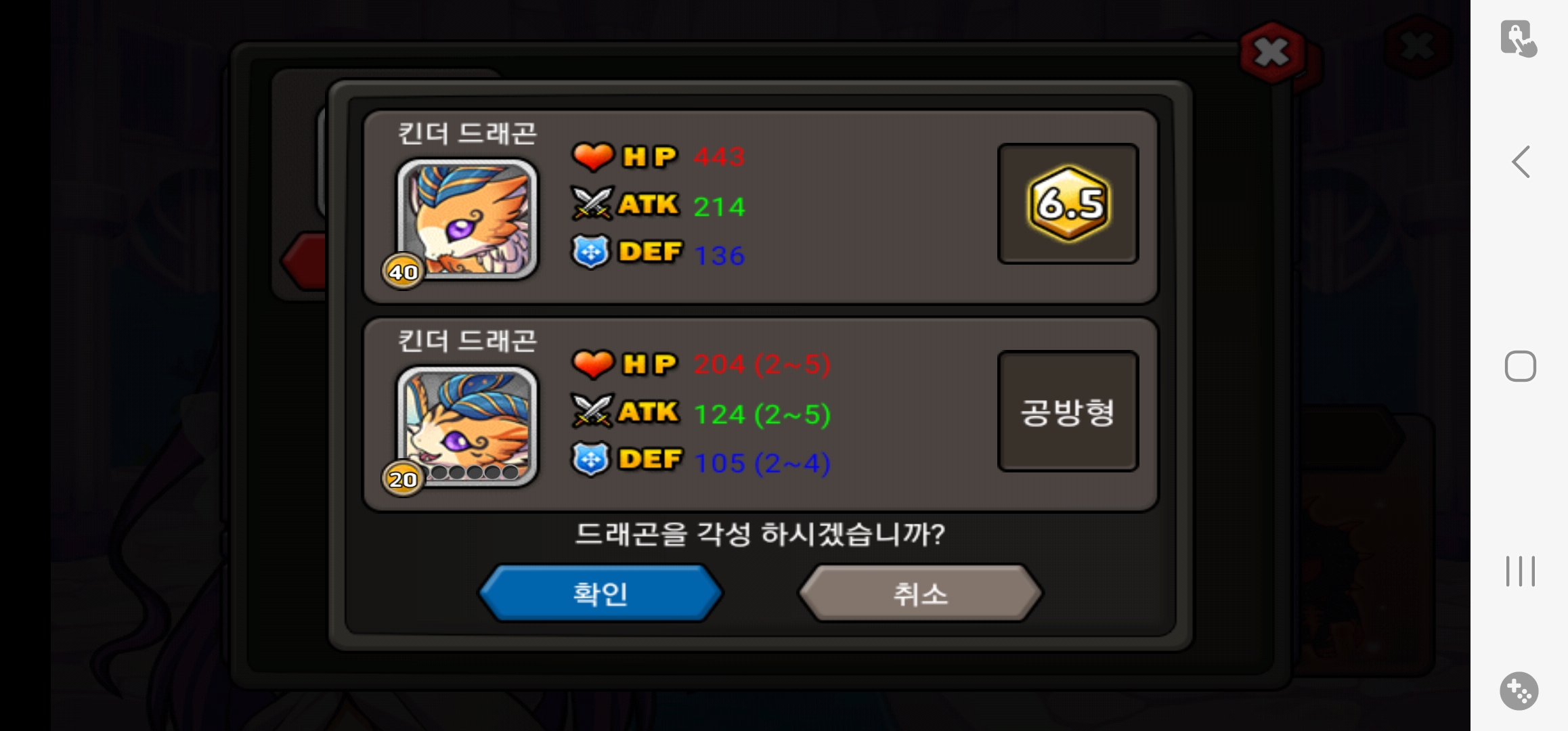The height and width of the screenshot is (731, 1568).
Task: Tap the crossed swords ATK icon in the lower panel
Action: (x=592, y=411)
